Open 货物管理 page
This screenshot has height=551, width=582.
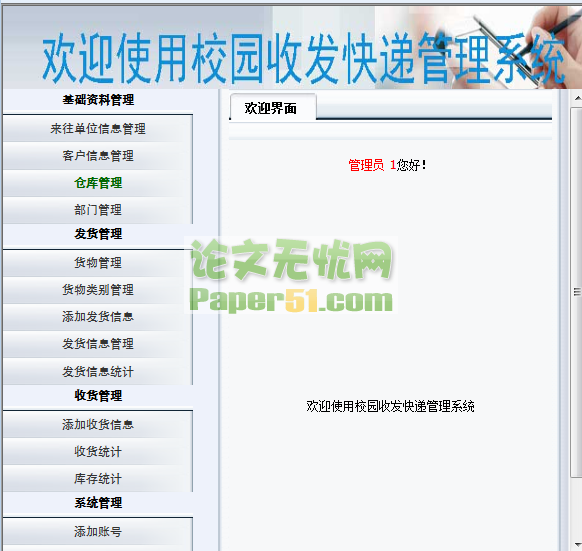click(x=98, y=263)
